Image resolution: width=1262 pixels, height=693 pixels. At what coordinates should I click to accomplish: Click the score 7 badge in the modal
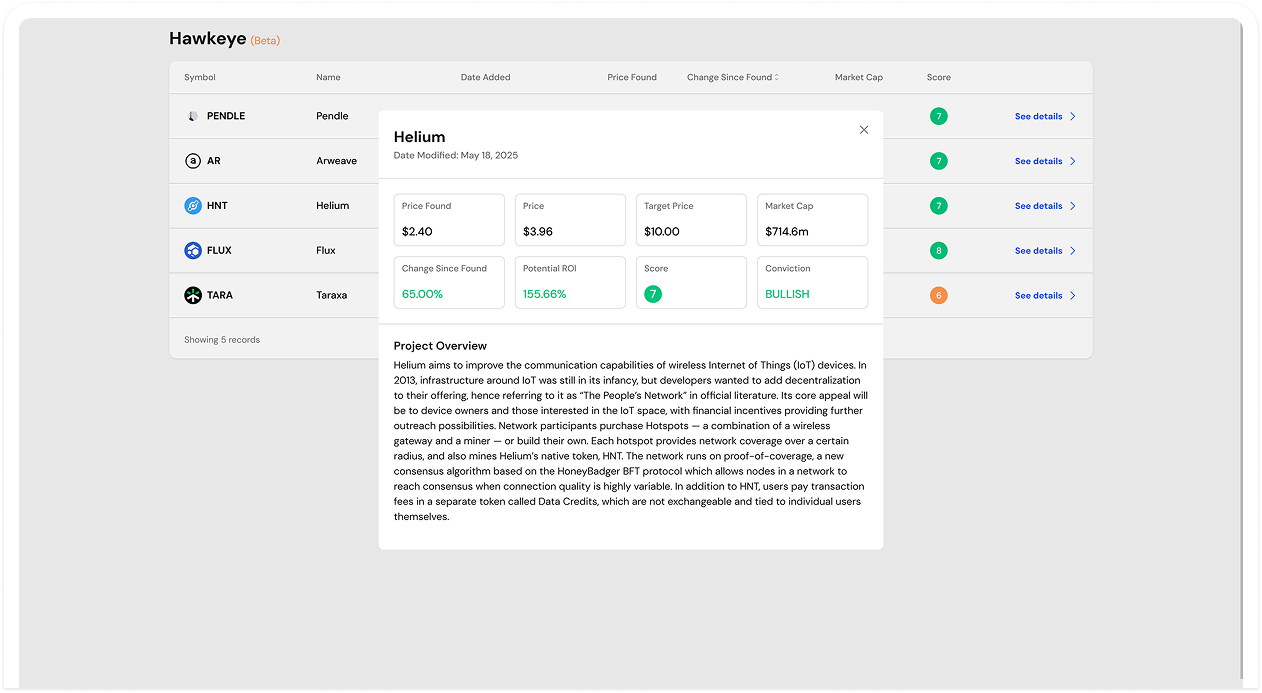click(x=652, y=294)
